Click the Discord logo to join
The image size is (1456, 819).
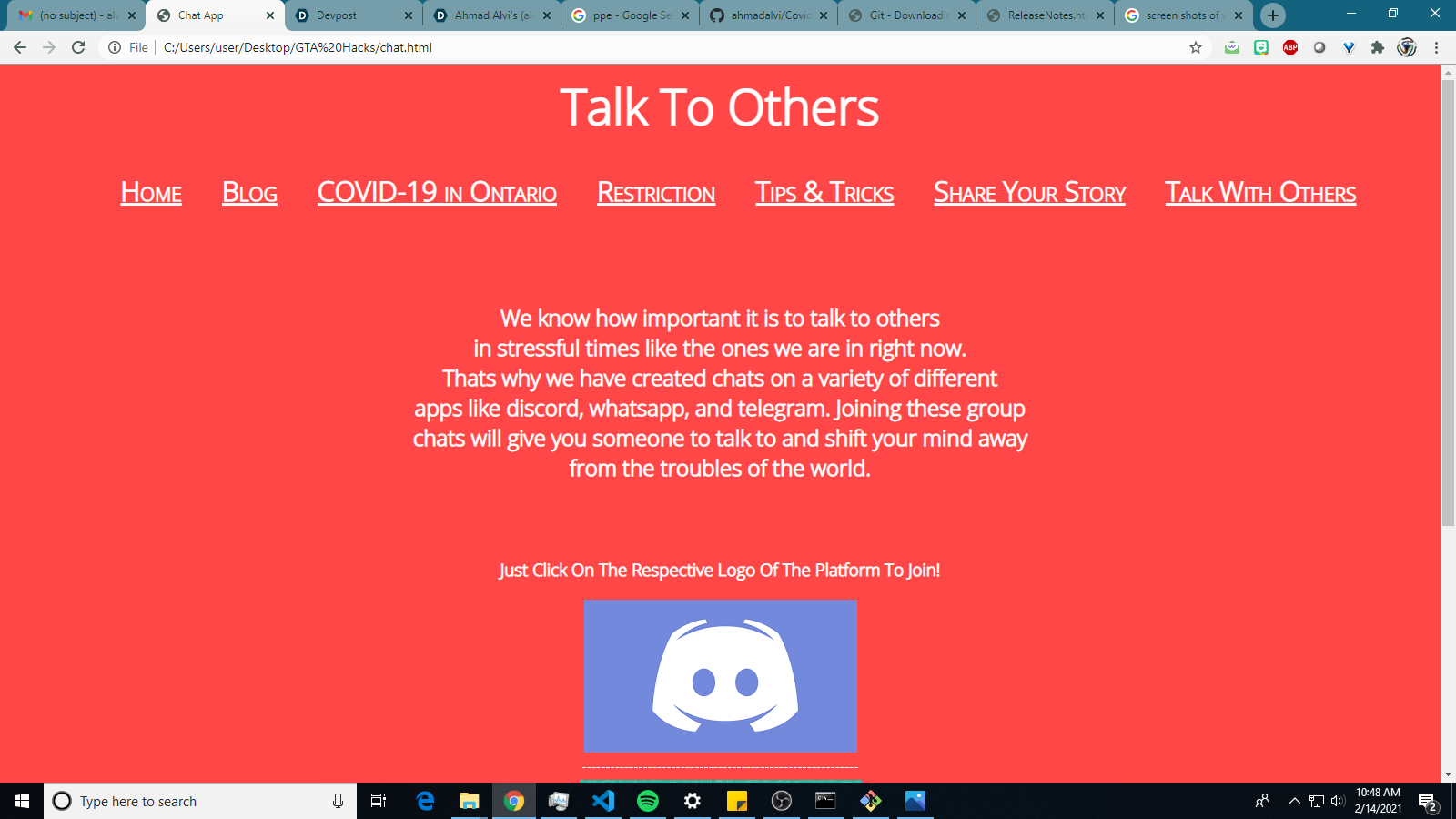720,676
